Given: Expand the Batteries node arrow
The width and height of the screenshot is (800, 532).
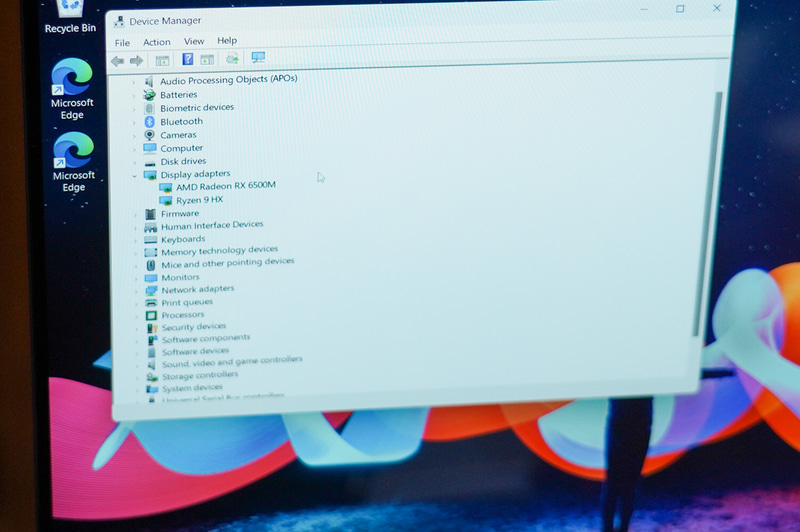Looking at the screenshot, I should coord(134,96).
